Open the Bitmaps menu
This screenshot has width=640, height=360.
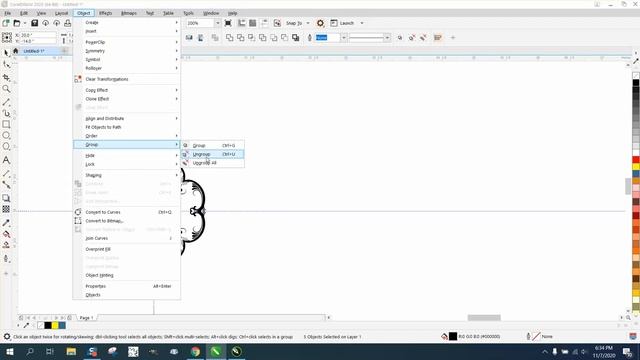(129, 13)
